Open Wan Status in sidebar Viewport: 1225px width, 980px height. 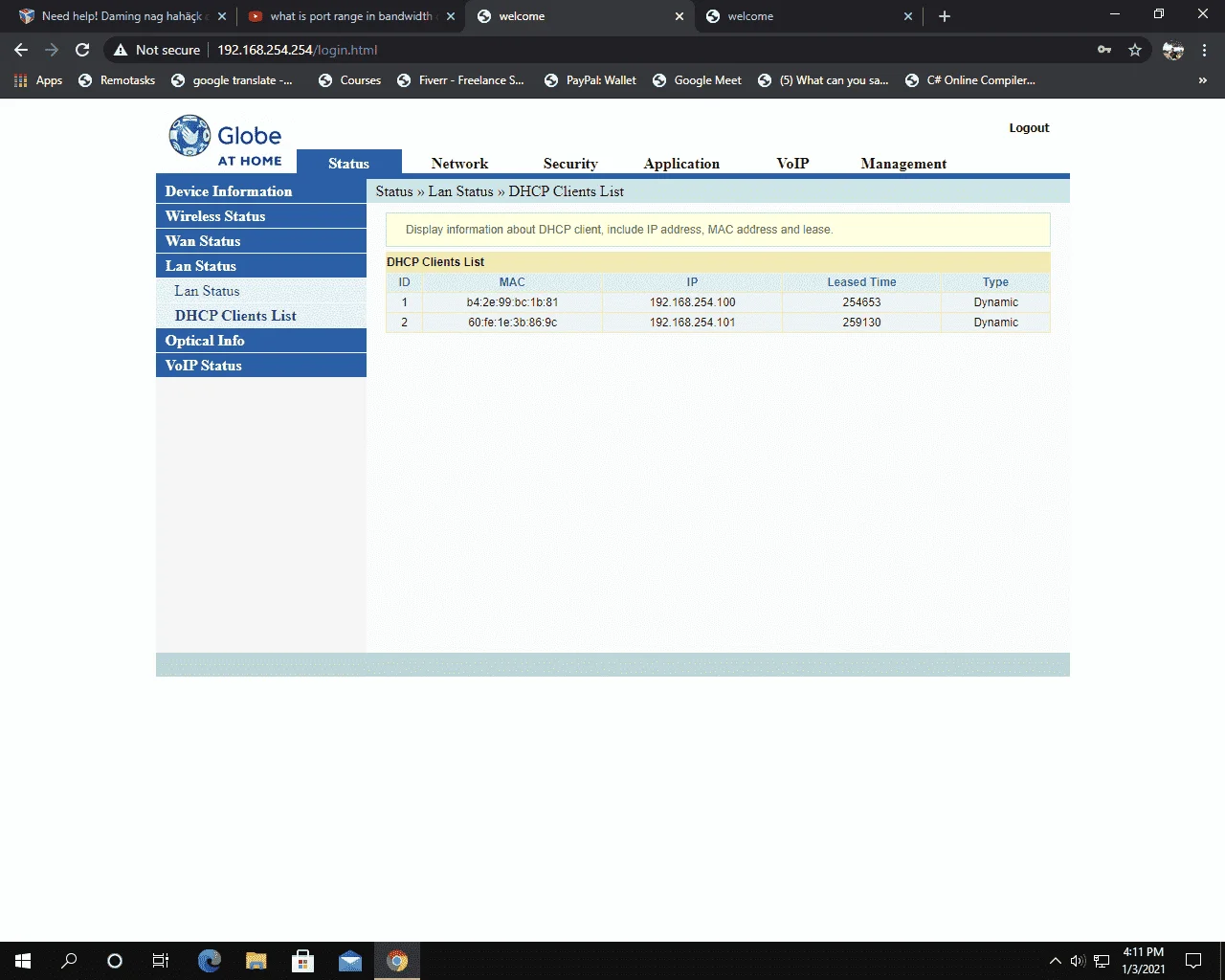261,240
